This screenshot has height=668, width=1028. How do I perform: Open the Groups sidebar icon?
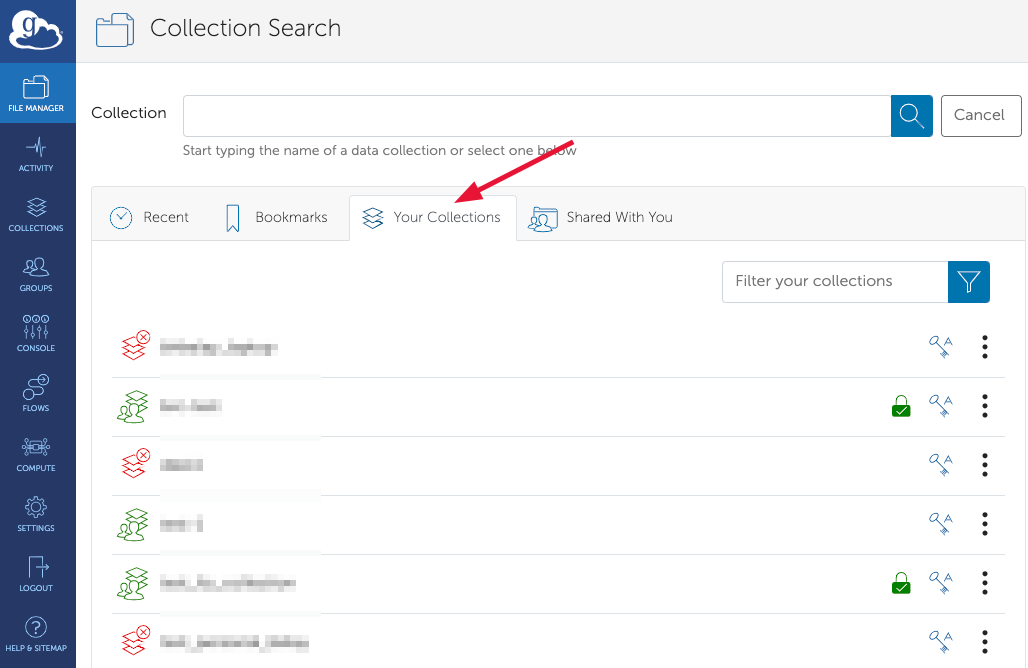pos(37,273)
